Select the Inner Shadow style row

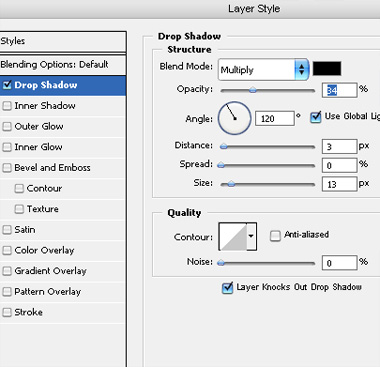click(x=63, y=106)
